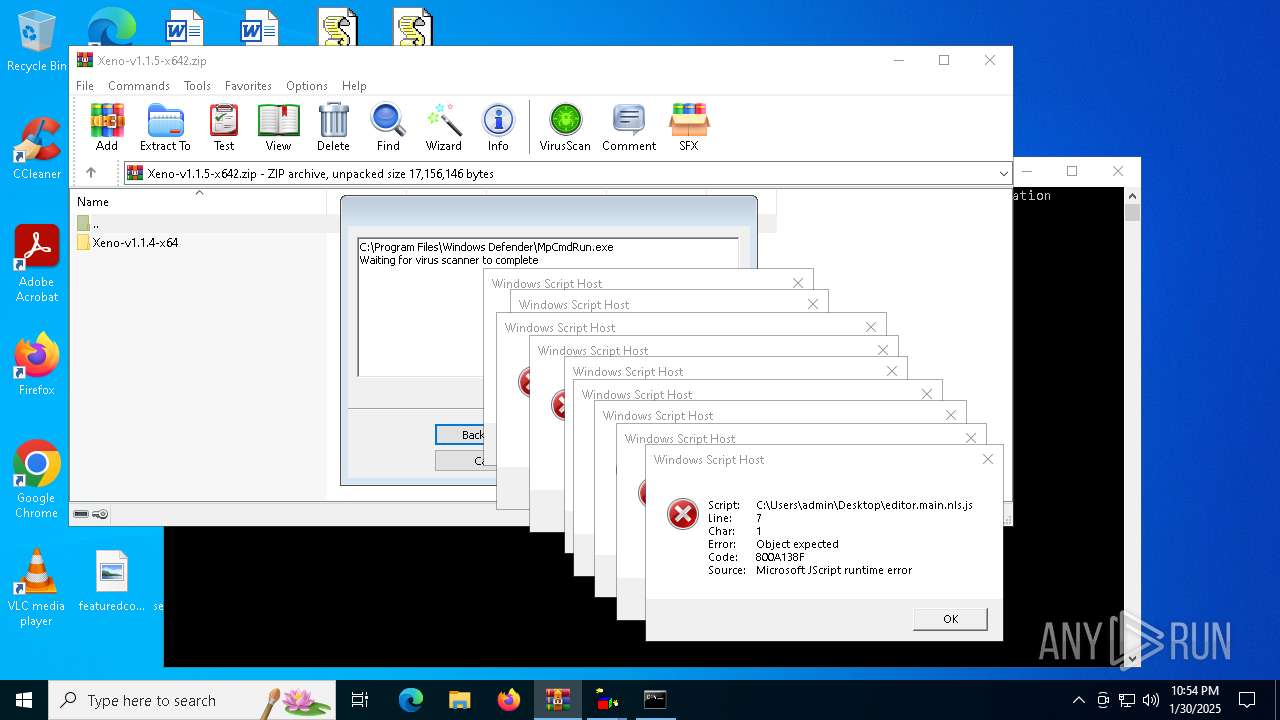Open the View toolbar icon
The image size is (1280, 720).
point(279,127)
